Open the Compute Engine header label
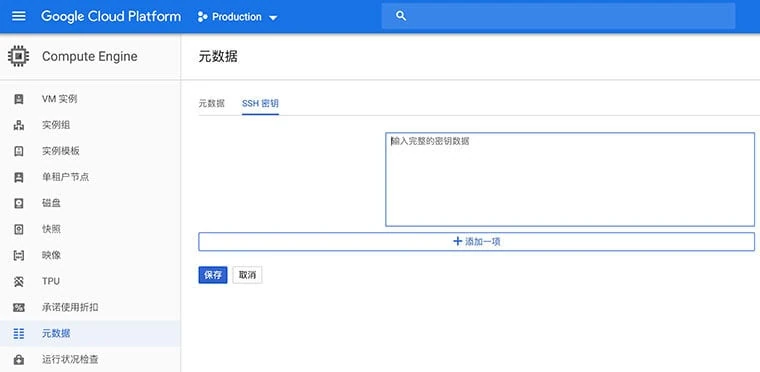This screenshot has width=760, height=372. tap(90, 56)
